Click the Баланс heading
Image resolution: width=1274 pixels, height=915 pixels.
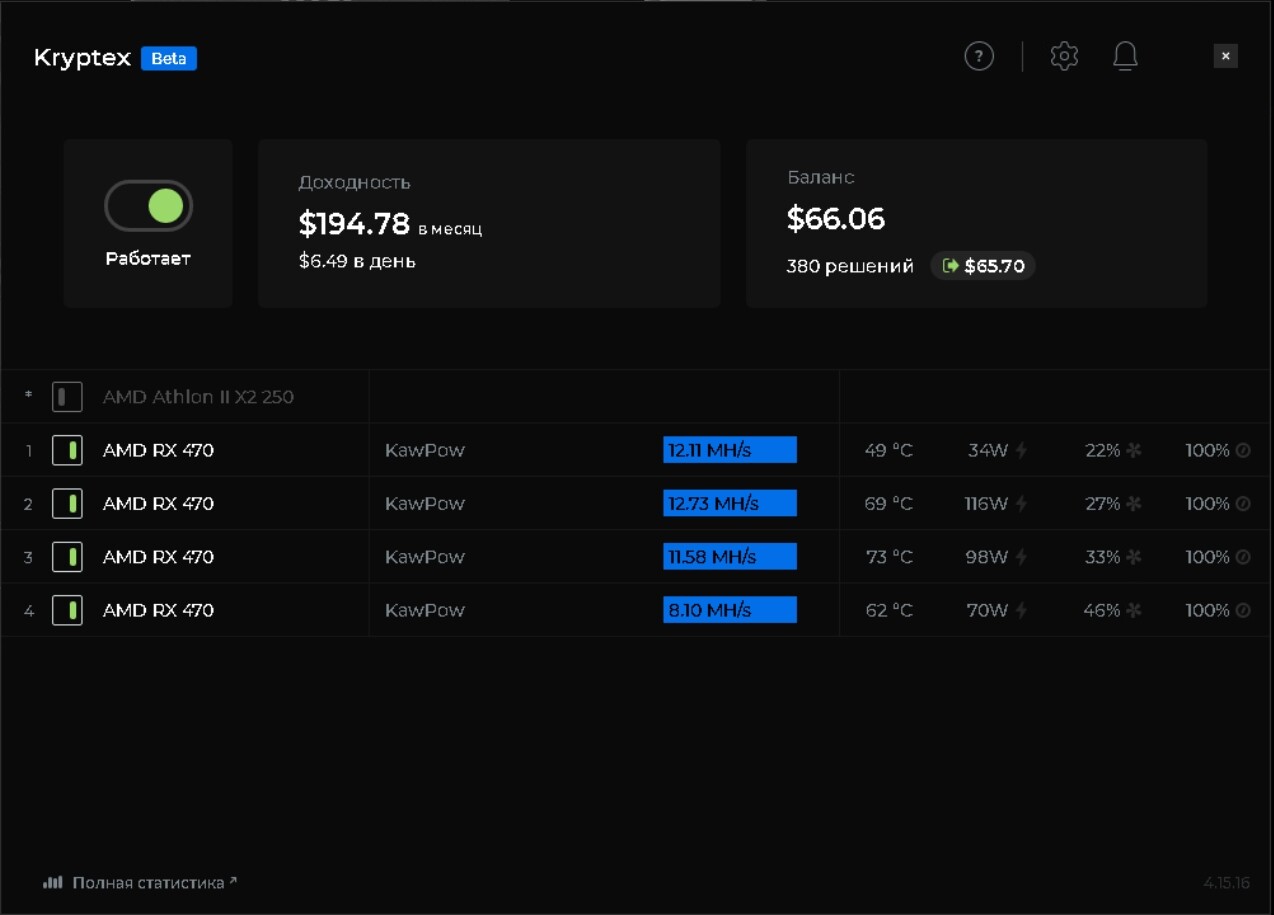coord(821,178)
